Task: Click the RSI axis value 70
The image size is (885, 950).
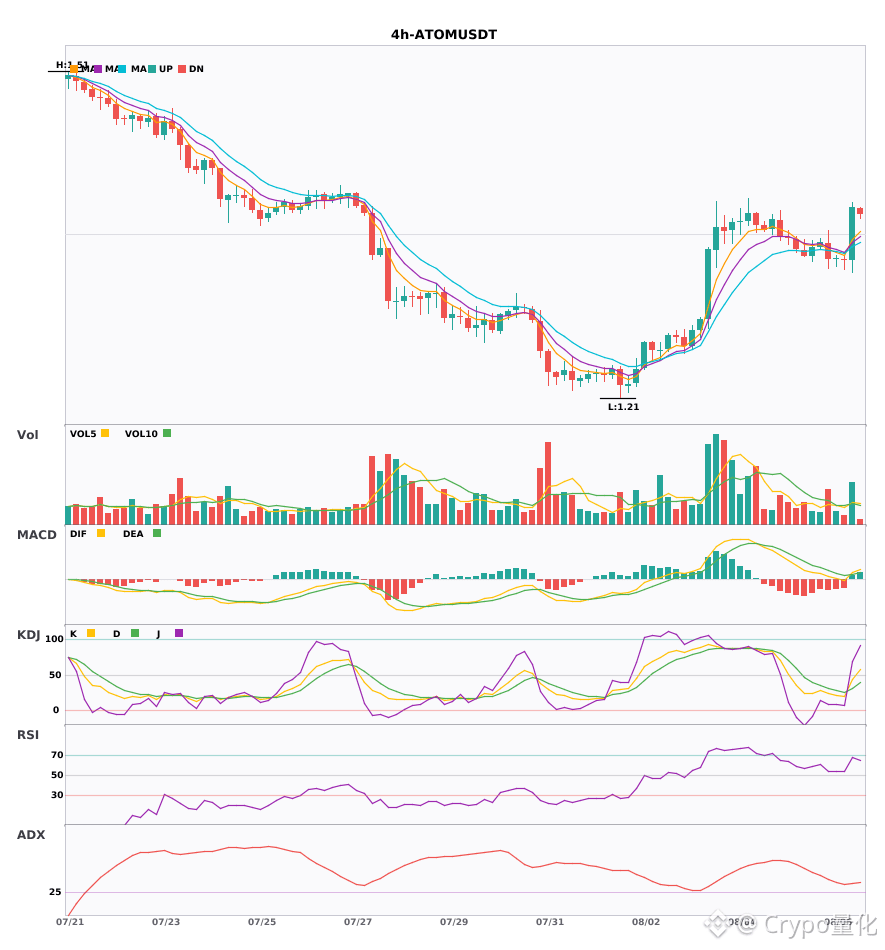Action: coord(57,755)
